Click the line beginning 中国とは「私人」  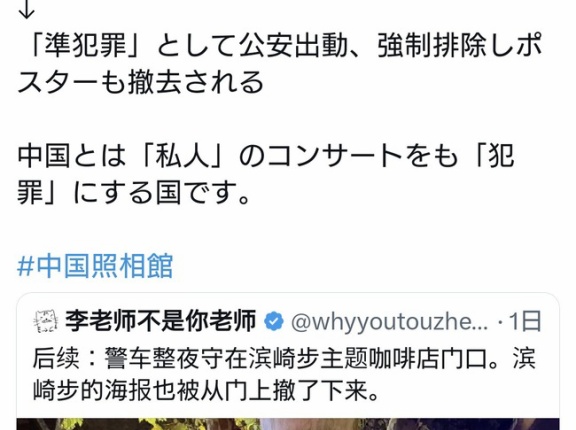pyautogui.click(x=266, y=156)
